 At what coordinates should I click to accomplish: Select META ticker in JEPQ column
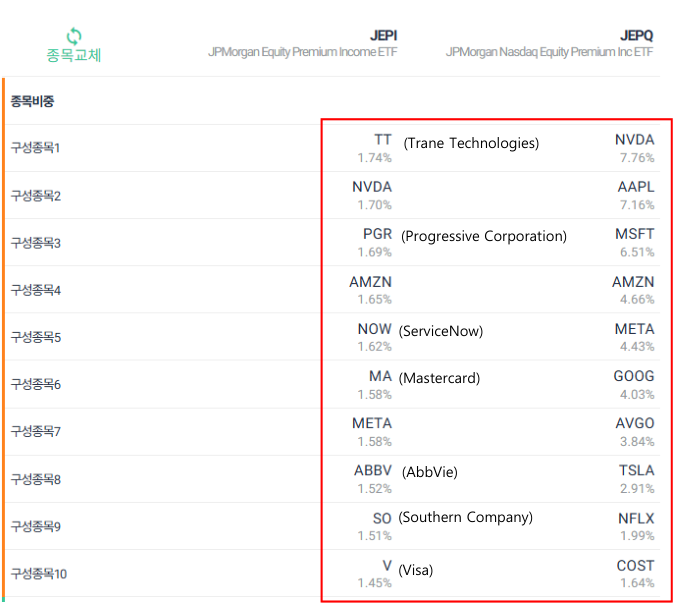[x=635, y=329]
